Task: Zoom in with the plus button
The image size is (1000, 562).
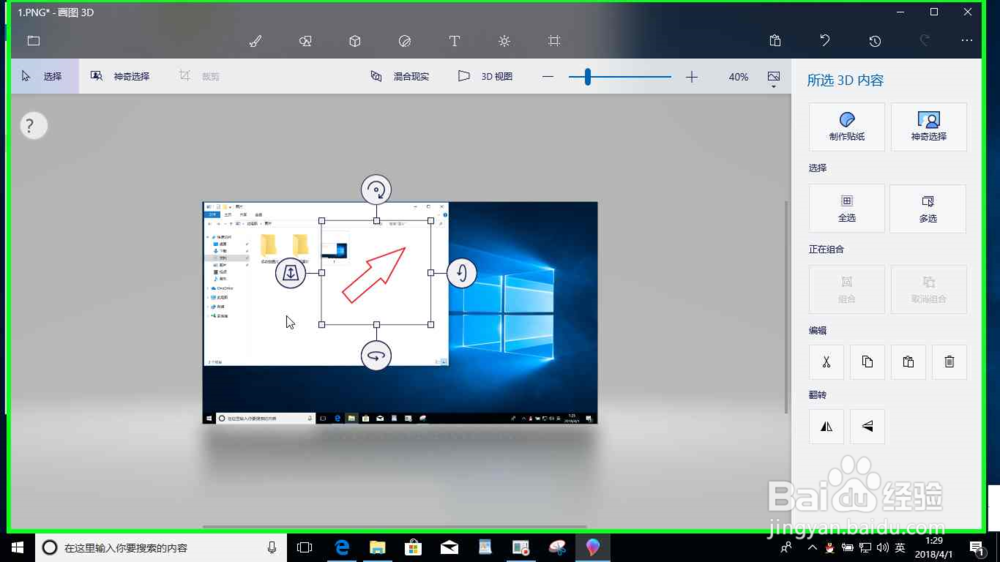Action: click(691, 77)
